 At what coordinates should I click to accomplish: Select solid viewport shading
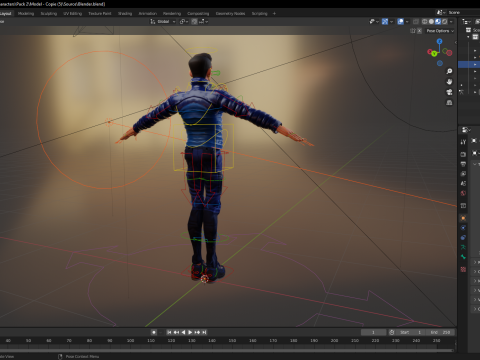pyautogui.click(x=431, y=21)
